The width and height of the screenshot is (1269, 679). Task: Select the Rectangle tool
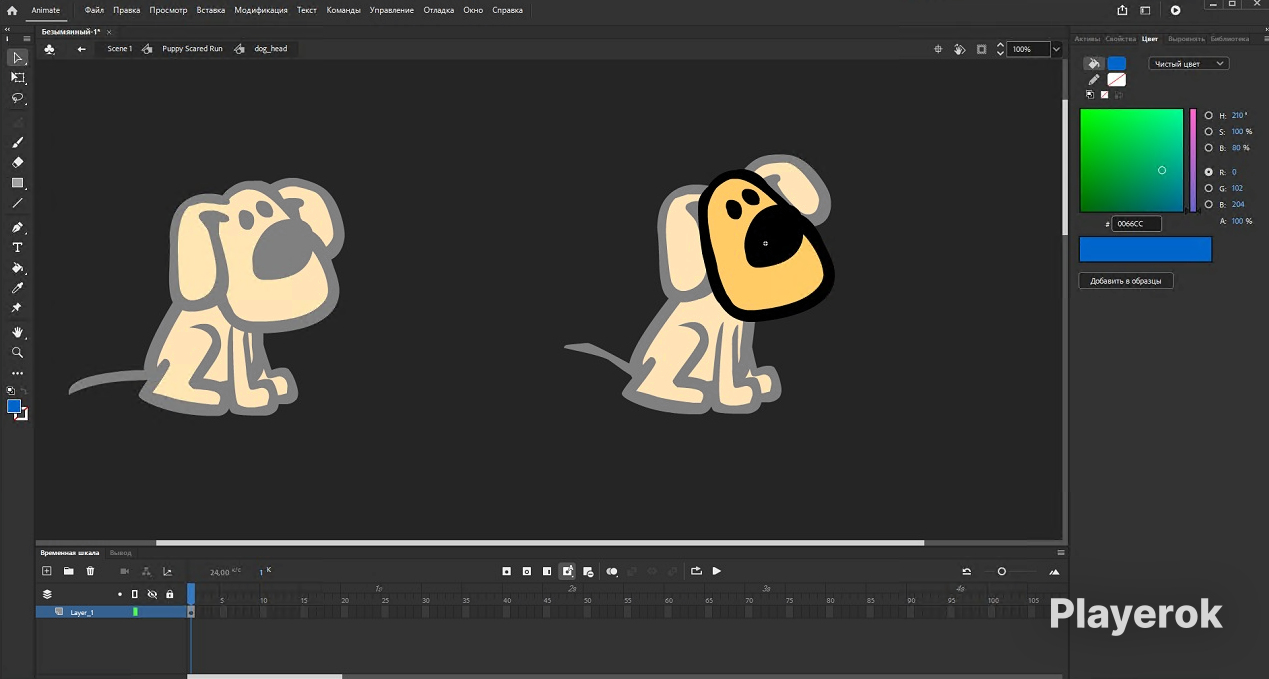pyautogui.click(x=18, y=183)
